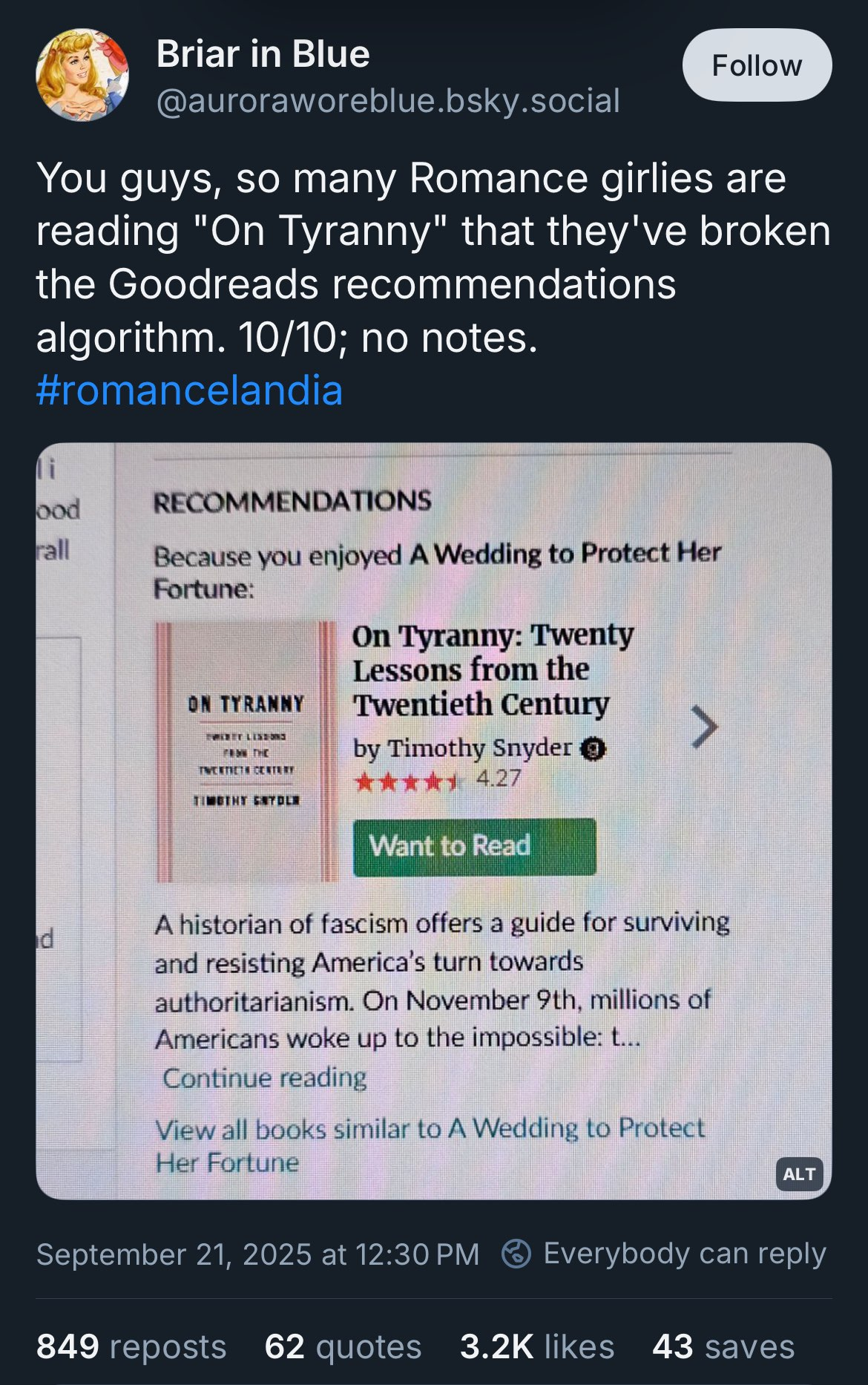
Task: Show the ALT text badge
Action: tap(799, 1173)
